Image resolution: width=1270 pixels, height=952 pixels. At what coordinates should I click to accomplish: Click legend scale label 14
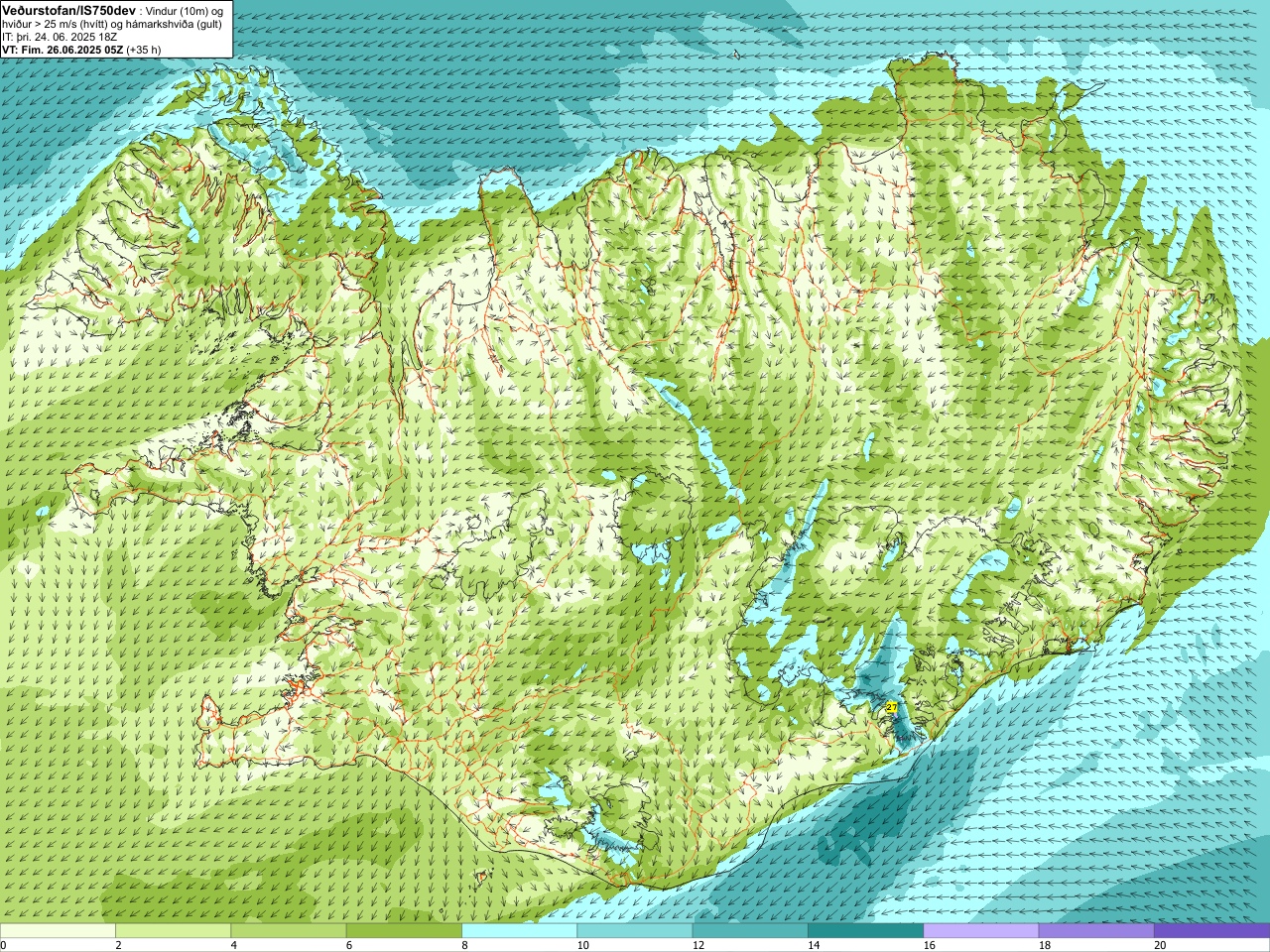click(x=813, y=945)
